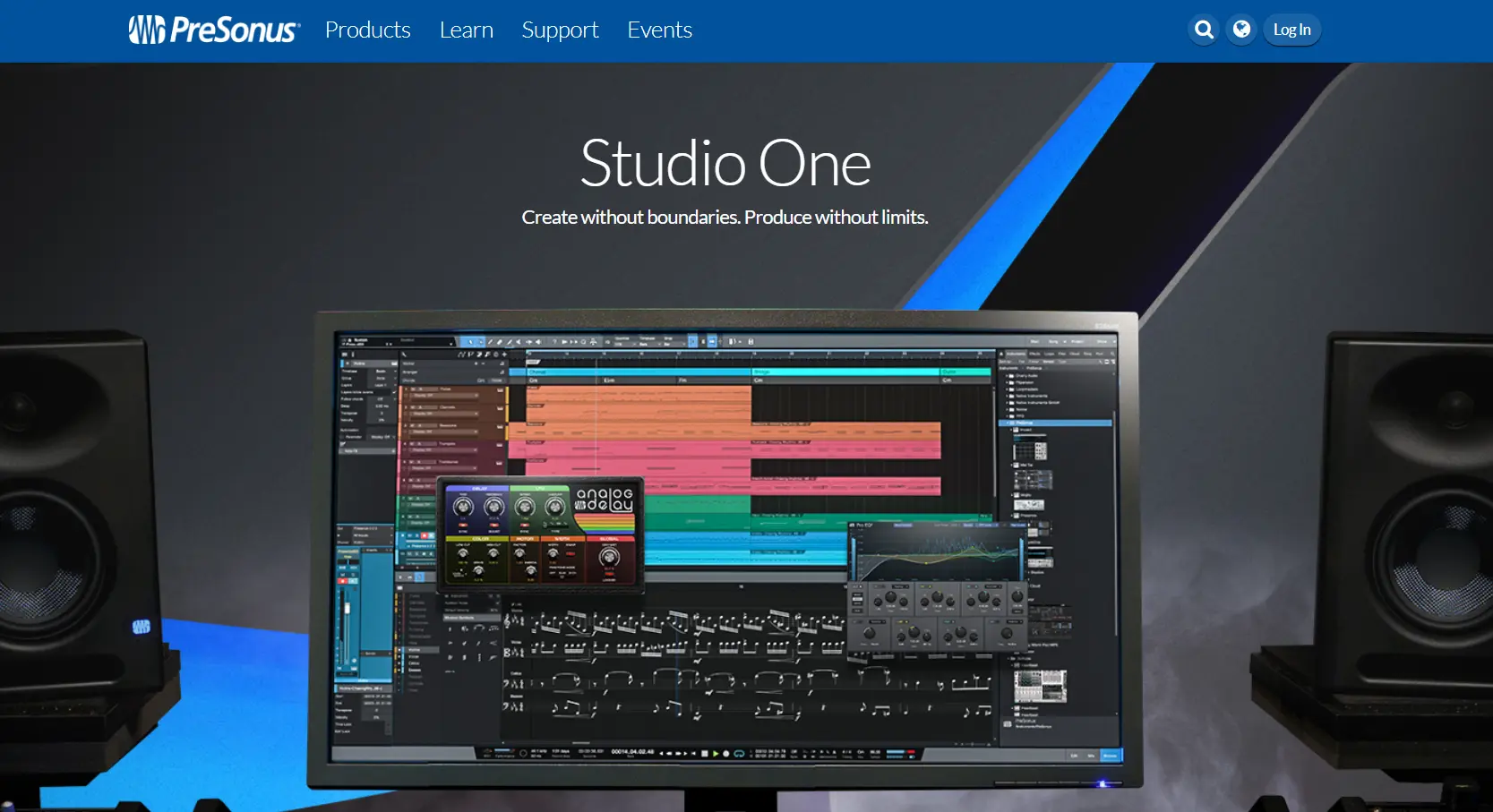
Task: Click the Studio One heading
Action: (725, 163)
